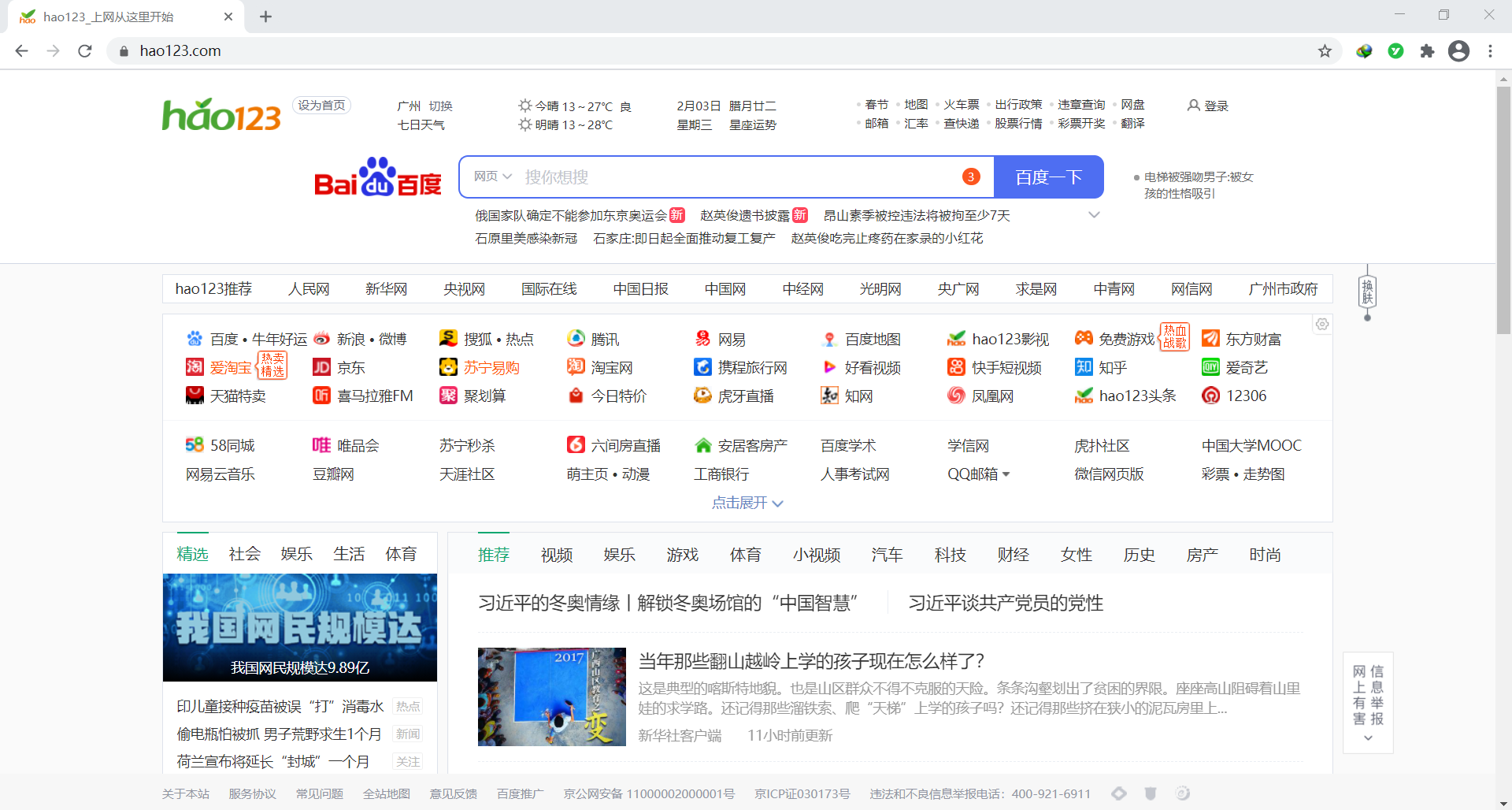Screen dimensions: 1512x810
Task: Open 快手短视频 icon
Action: (x=956, y=367)
